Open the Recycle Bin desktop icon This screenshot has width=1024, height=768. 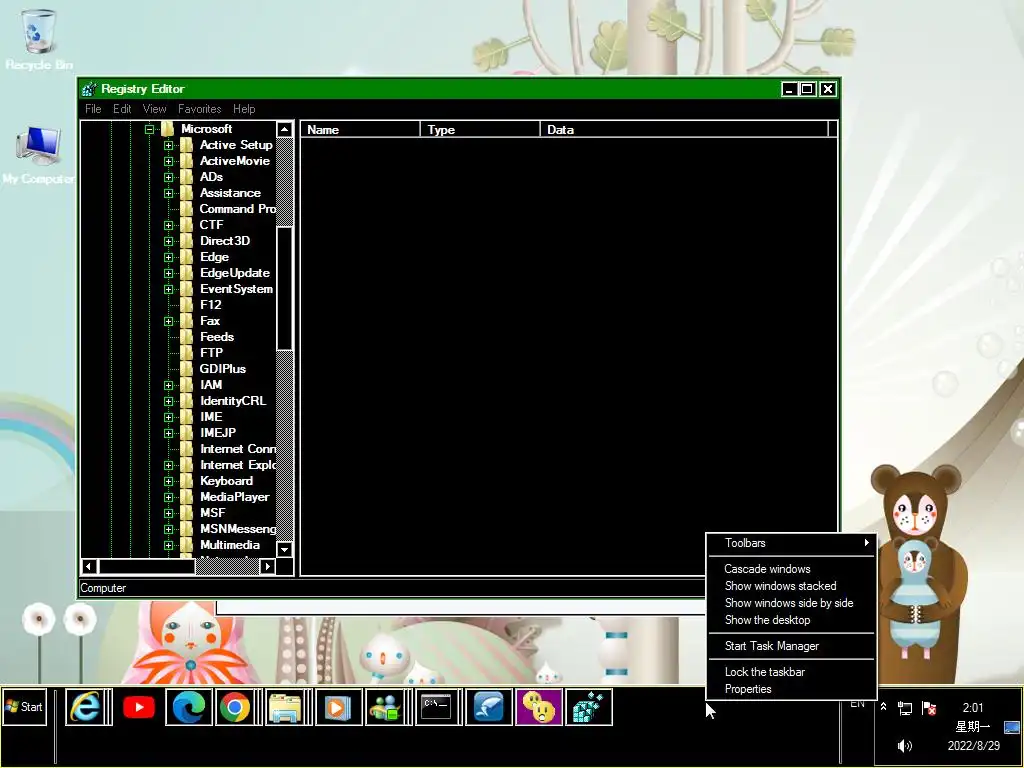coord(39,39)
